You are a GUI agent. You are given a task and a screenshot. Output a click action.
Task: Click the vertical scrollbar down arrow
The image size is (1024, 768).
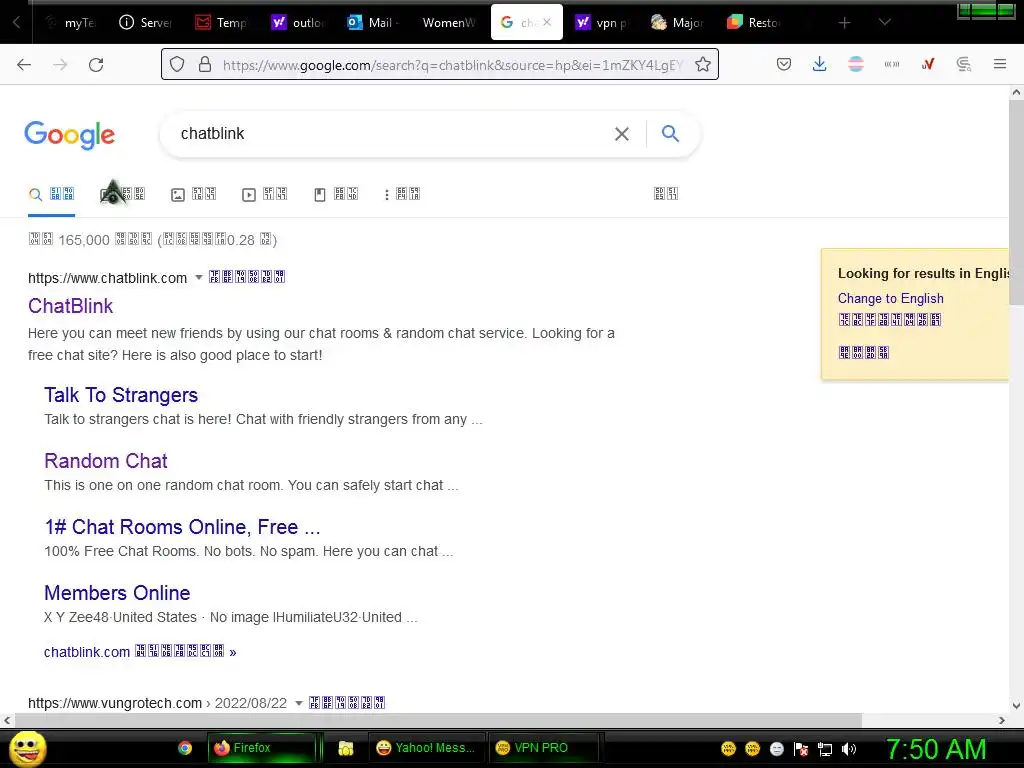1016,705
